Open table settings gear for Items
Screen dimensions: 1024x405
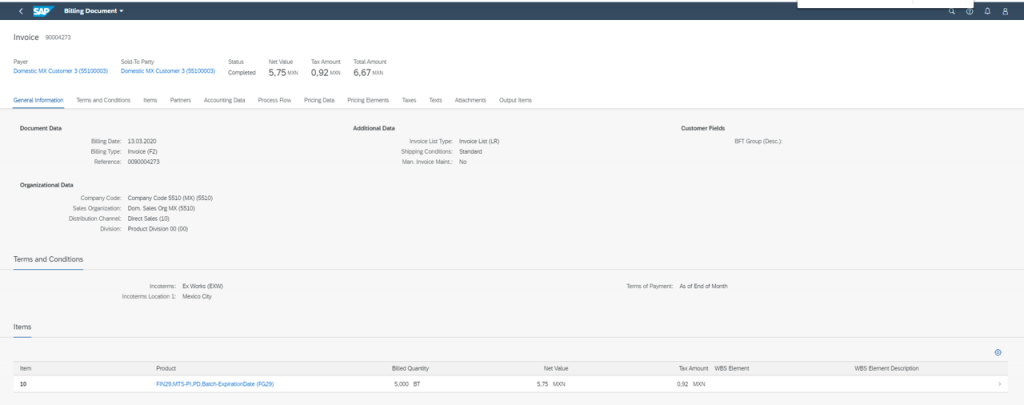pos(998,353)
